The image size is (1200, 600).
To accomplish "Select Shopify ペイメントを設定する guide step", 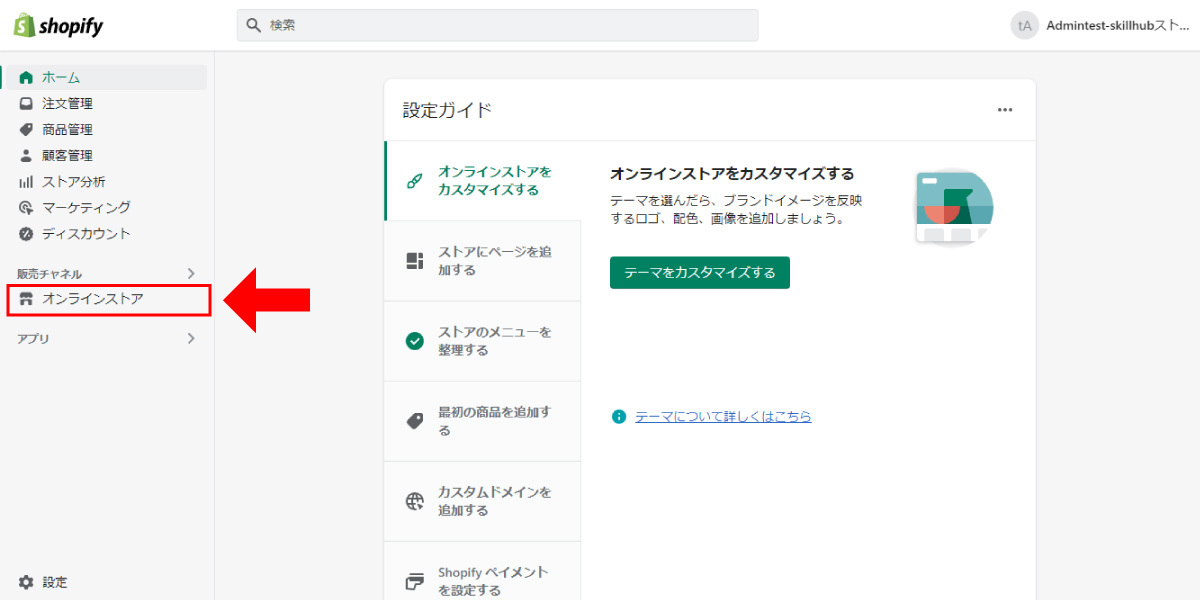I will [x=483, y=571].
